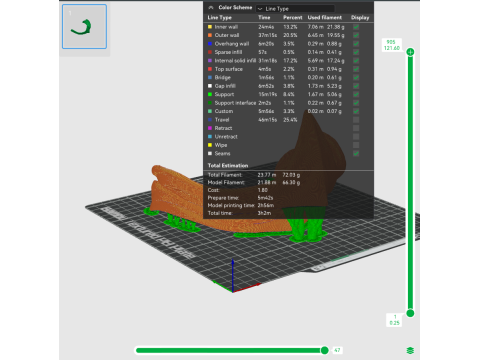Click the blue Overhang wall color swatch
480x360 pixels.
coord(210,44)
